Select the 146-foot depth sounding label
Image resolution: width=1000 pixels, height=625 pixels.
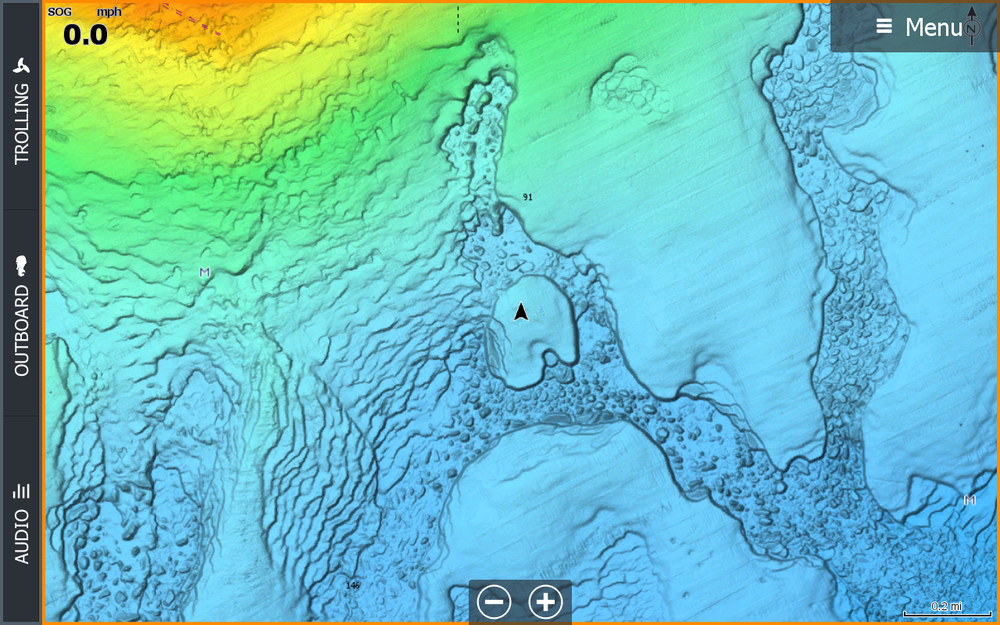(352, 584)
